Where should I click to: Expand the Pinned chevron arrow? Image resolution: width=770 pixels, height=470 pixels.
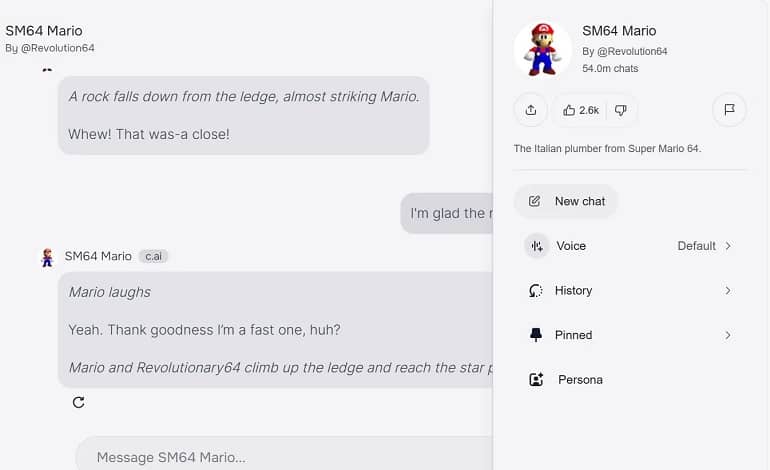[x=728, y=335]
